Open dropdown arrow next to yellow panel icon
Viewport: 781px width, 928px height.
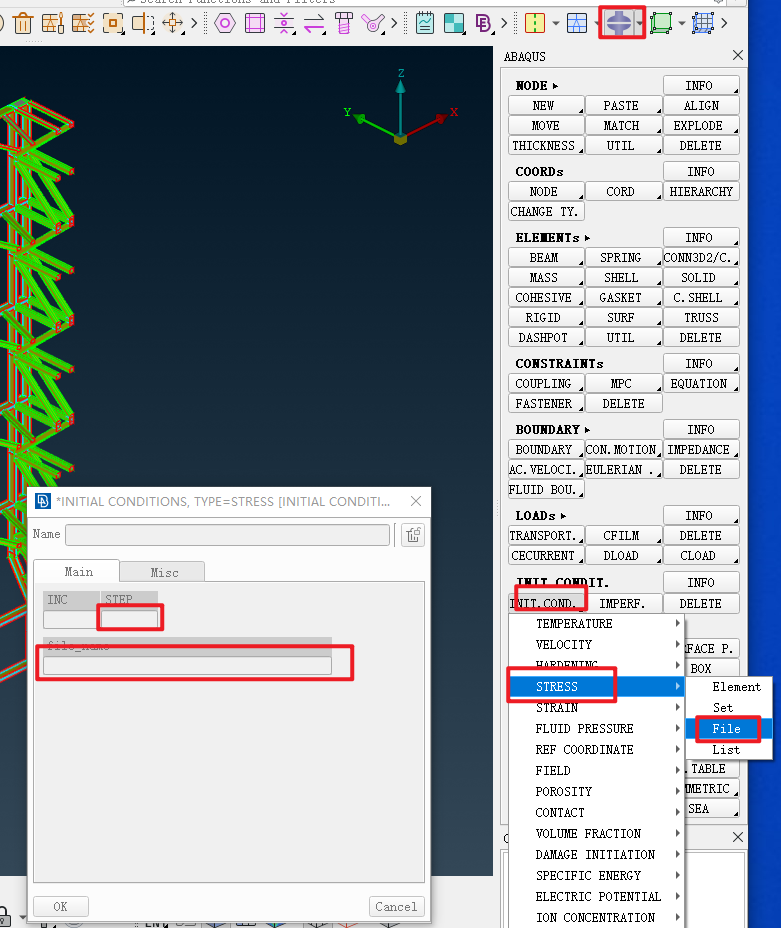pos(555,22)
